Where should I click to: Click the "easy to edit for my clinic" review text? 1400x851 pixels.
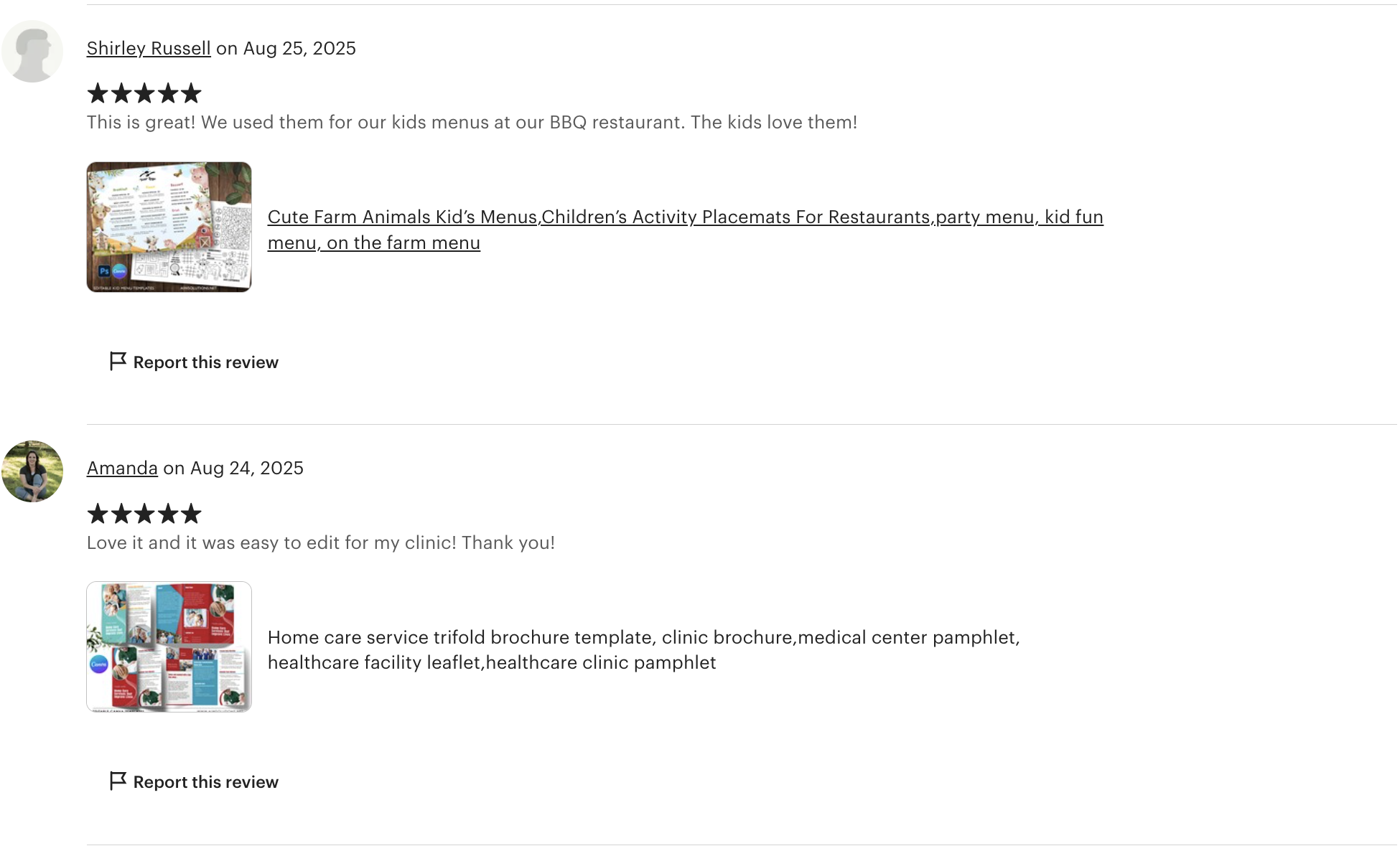tap(320, 542)
